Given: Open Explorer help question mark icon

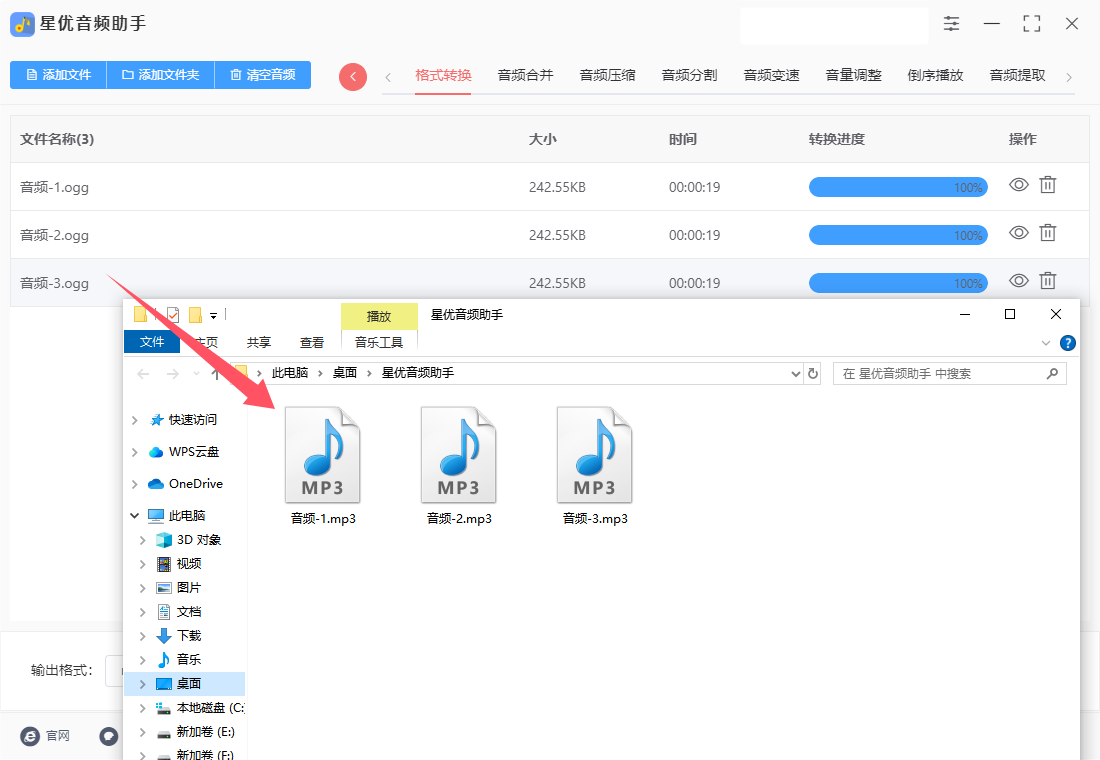Looking at the screenshot, I should [1068, 342].
